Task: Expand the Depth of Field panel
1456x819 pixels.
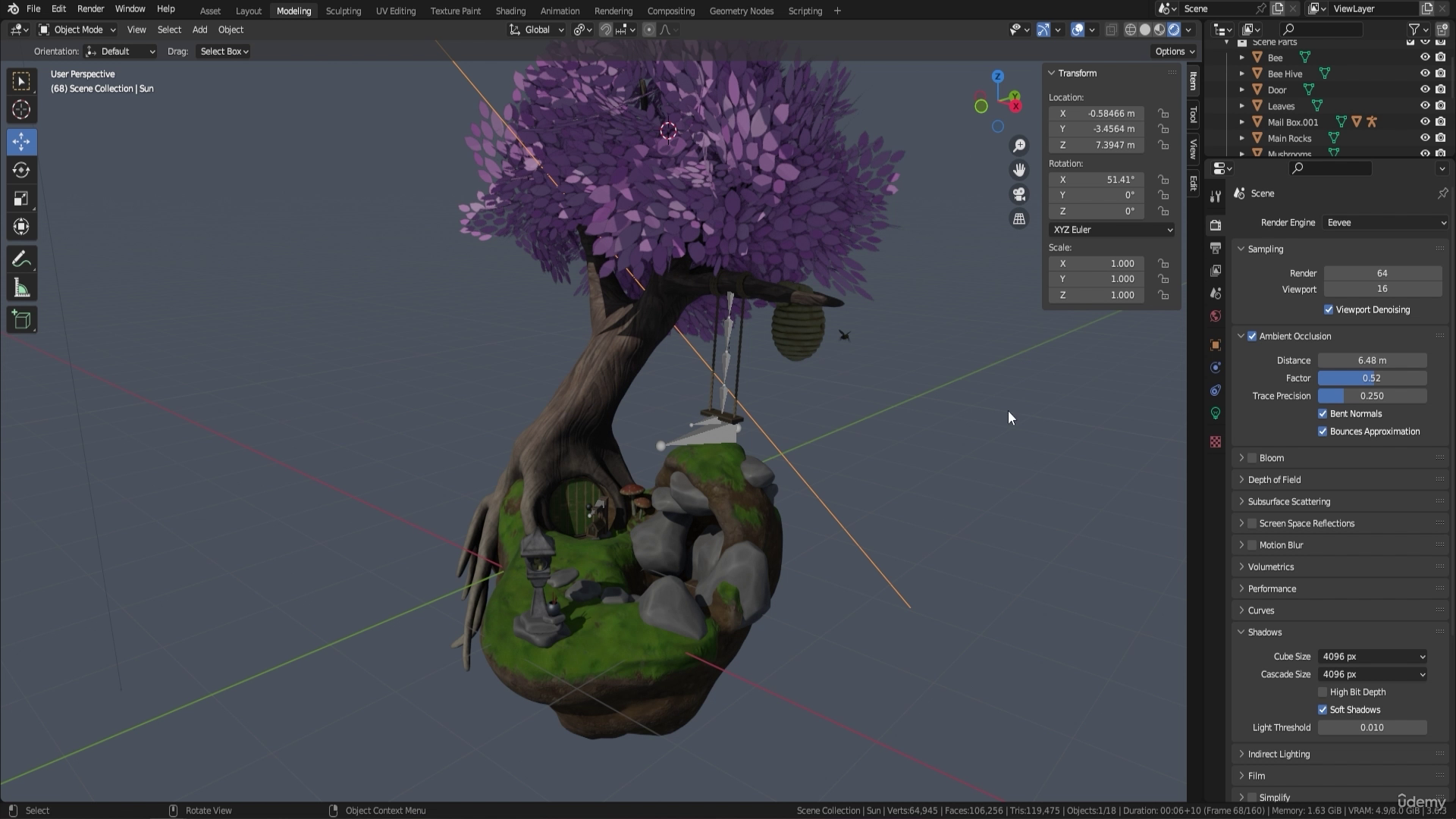Action: coord(1274,480)
